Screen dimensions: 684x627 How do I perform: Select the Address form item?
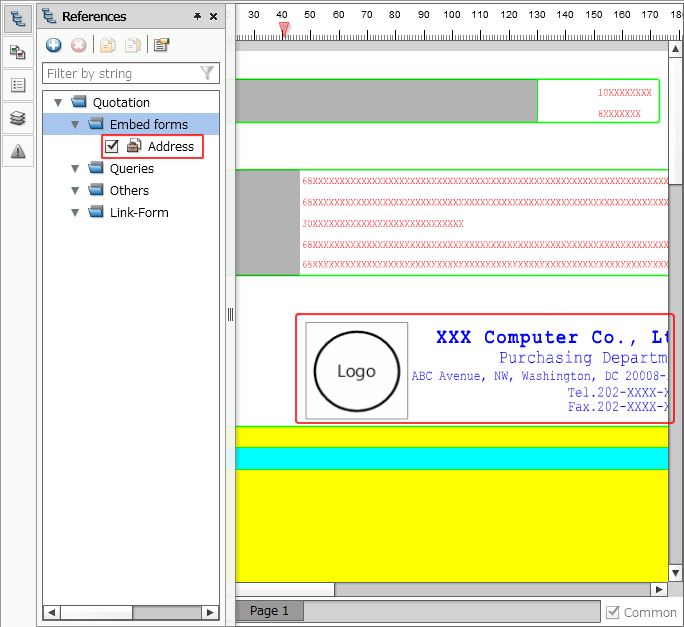tap(171, 146)
